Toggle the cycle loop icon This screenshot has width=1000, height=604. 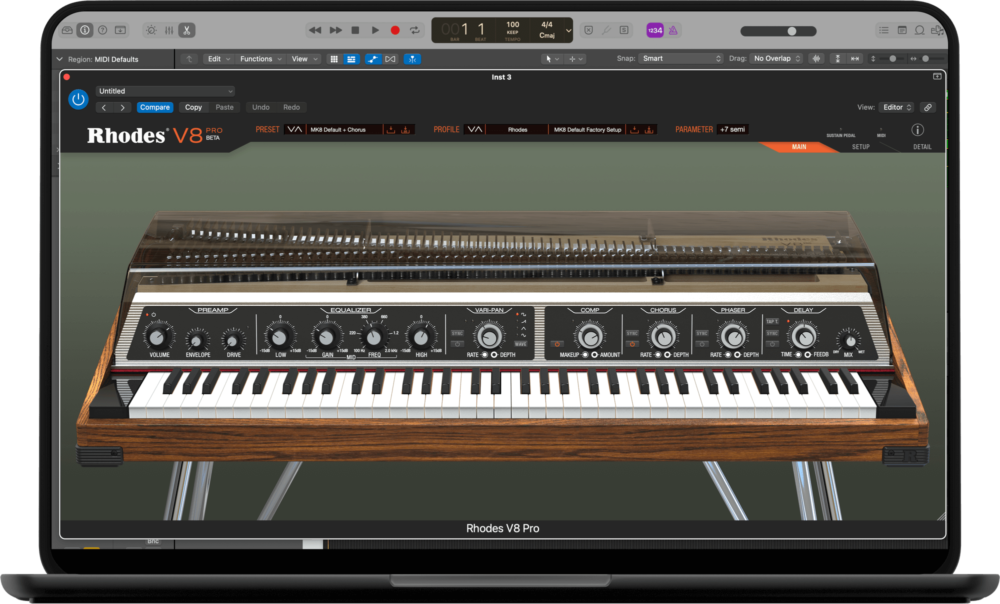(x=415, y=30)
